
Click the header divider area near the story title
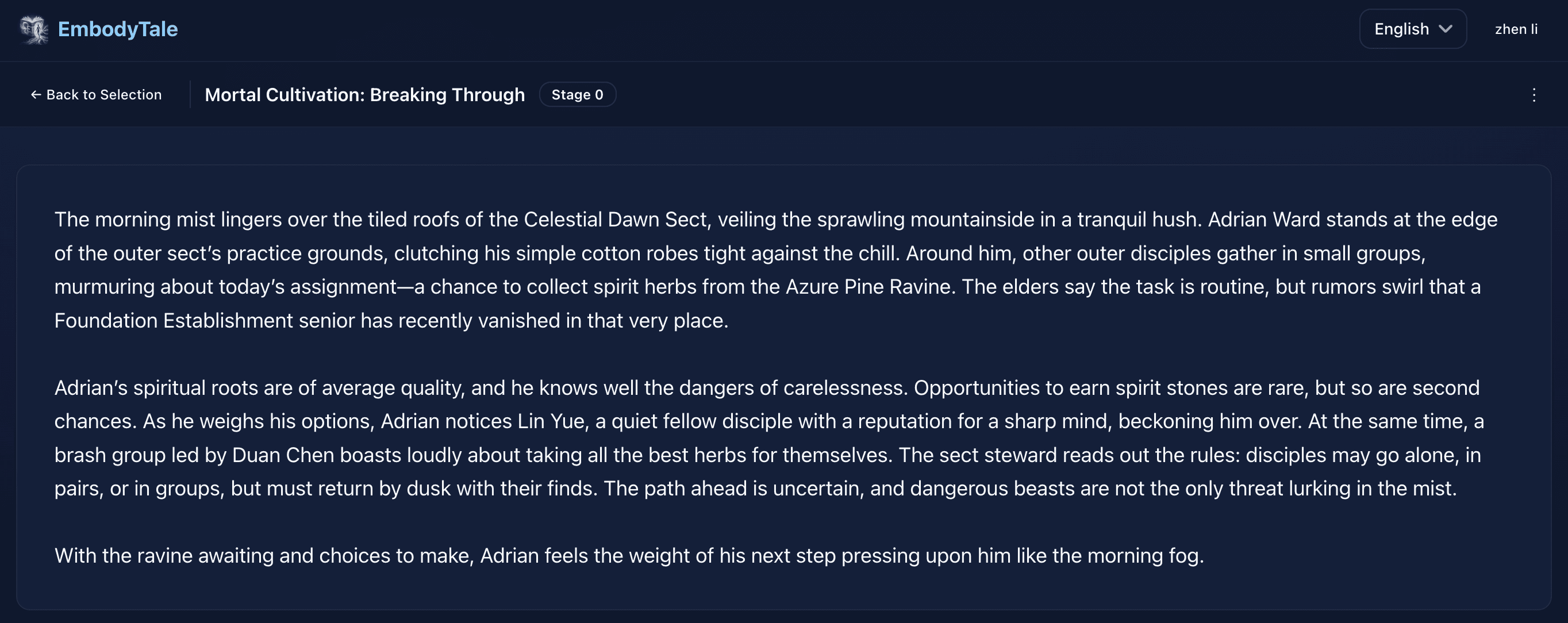tap(189, 94)
